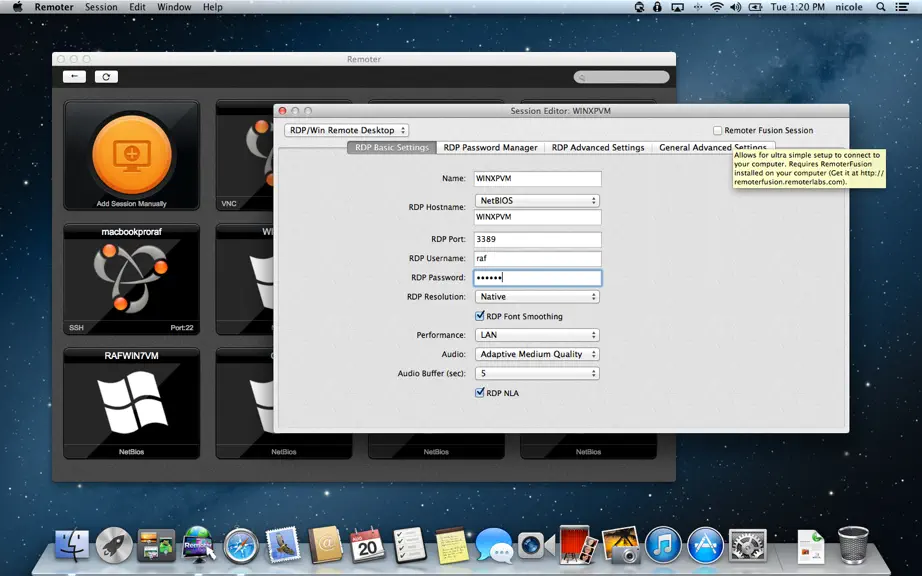Viewport: 922px width, 576px height.
Task: Open the Audio Buffer (sec) dropdown
Action: [x=537, y=373]
